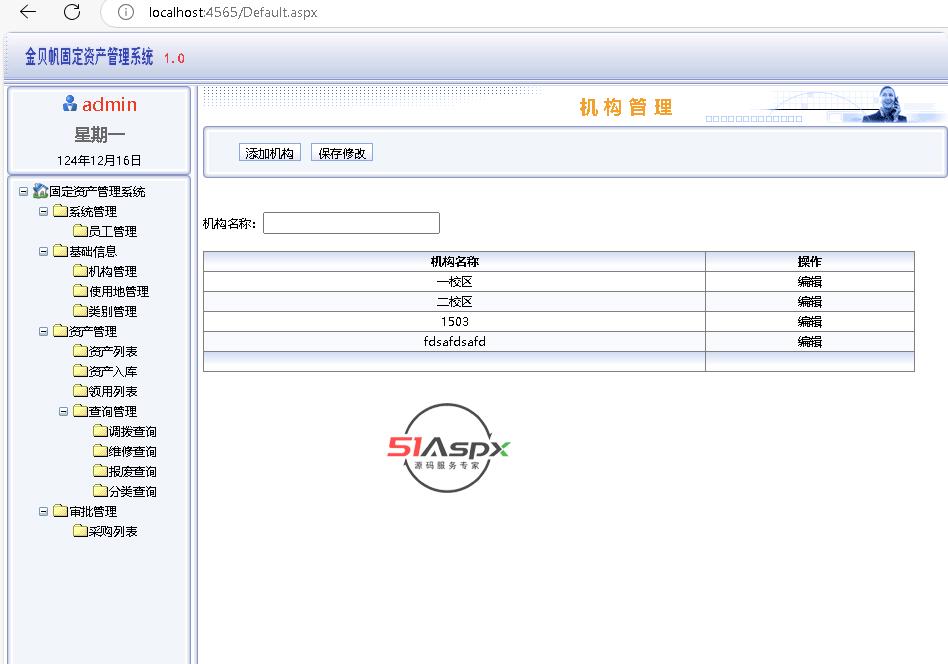Click the 保存修改 button

click(x=342, y=153)
